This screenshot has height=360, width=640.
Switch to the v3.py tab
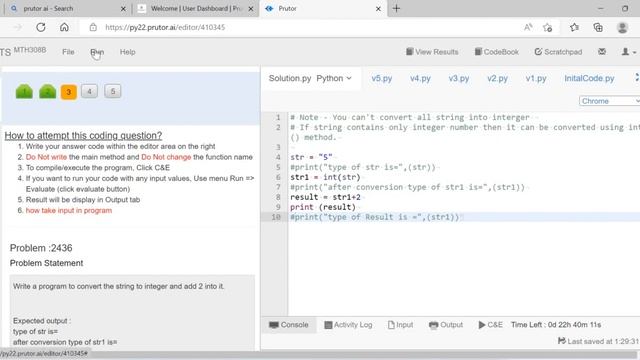(x=459, y=78)
